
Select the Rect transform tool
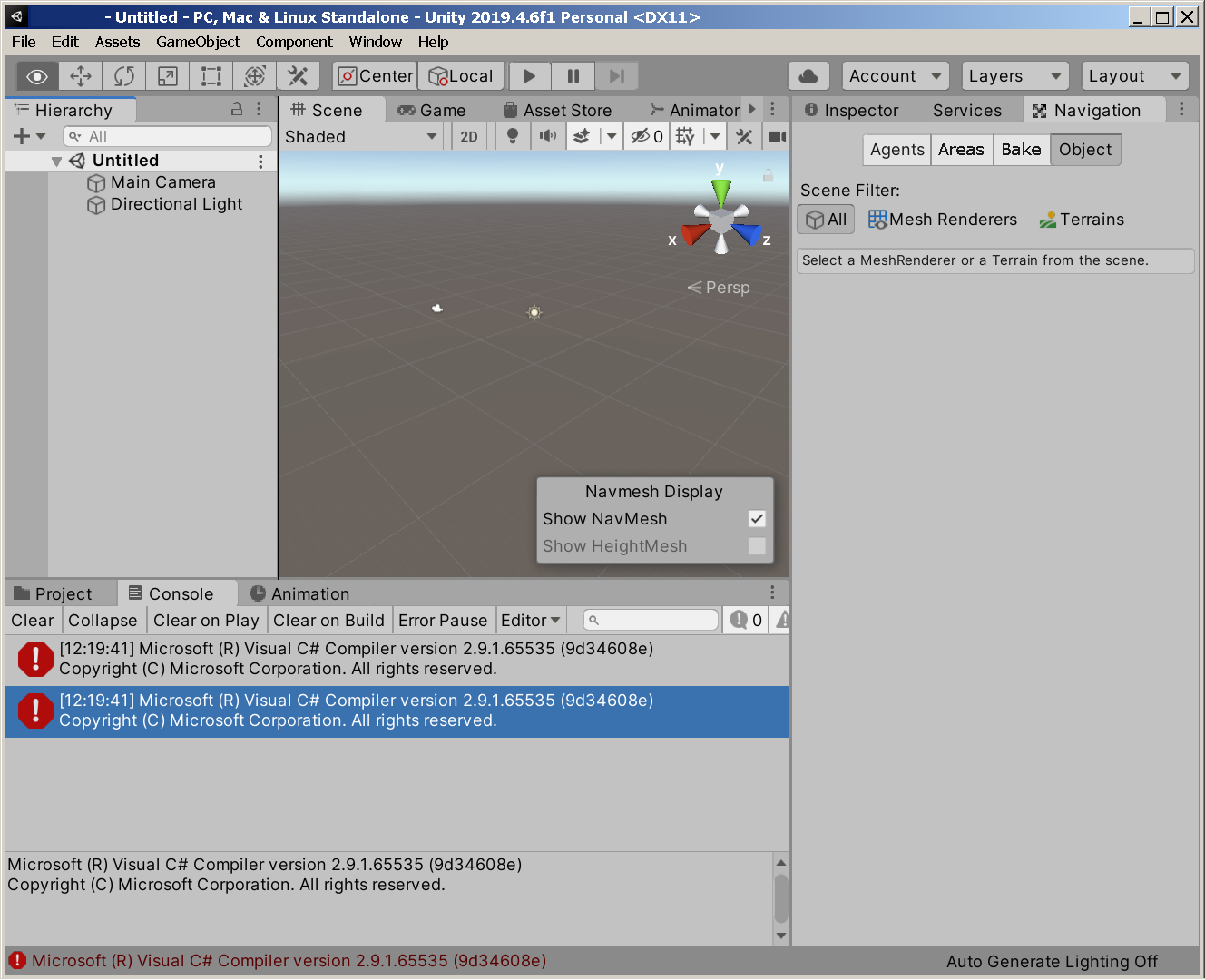(211, 76)
